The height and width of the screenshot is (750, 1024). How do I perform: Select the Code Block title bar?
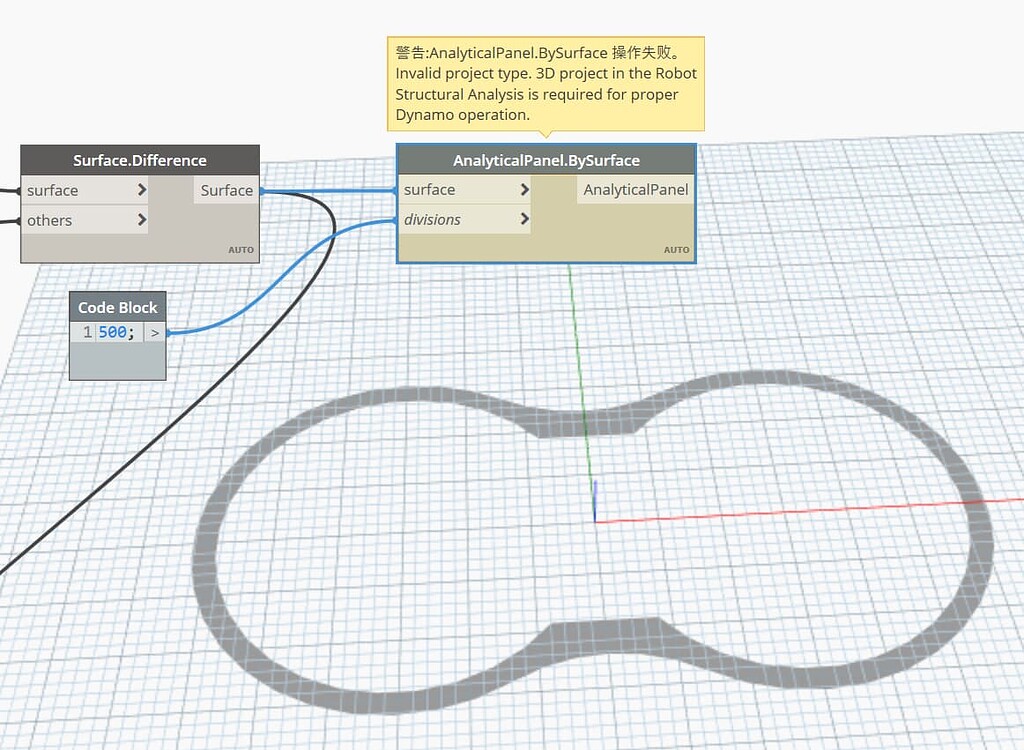(117, 307)
